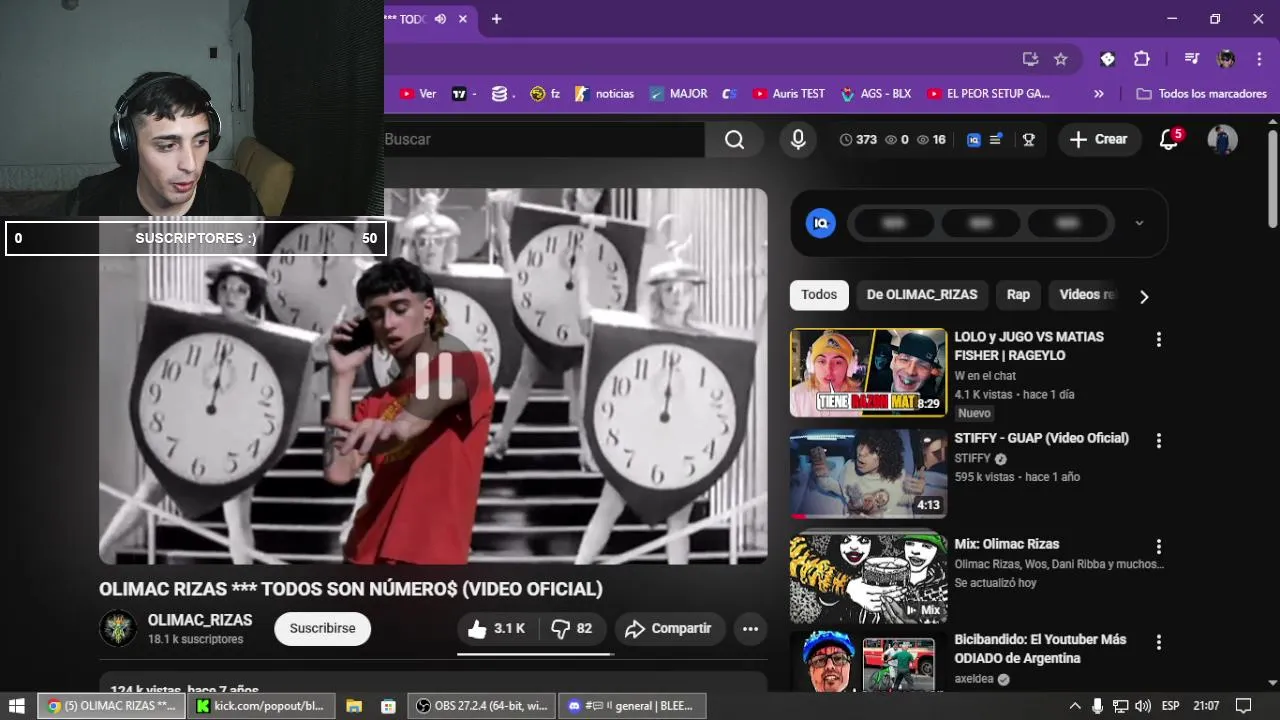Show hidden tray icons with the up arrow

click(x=1075, y=706)
